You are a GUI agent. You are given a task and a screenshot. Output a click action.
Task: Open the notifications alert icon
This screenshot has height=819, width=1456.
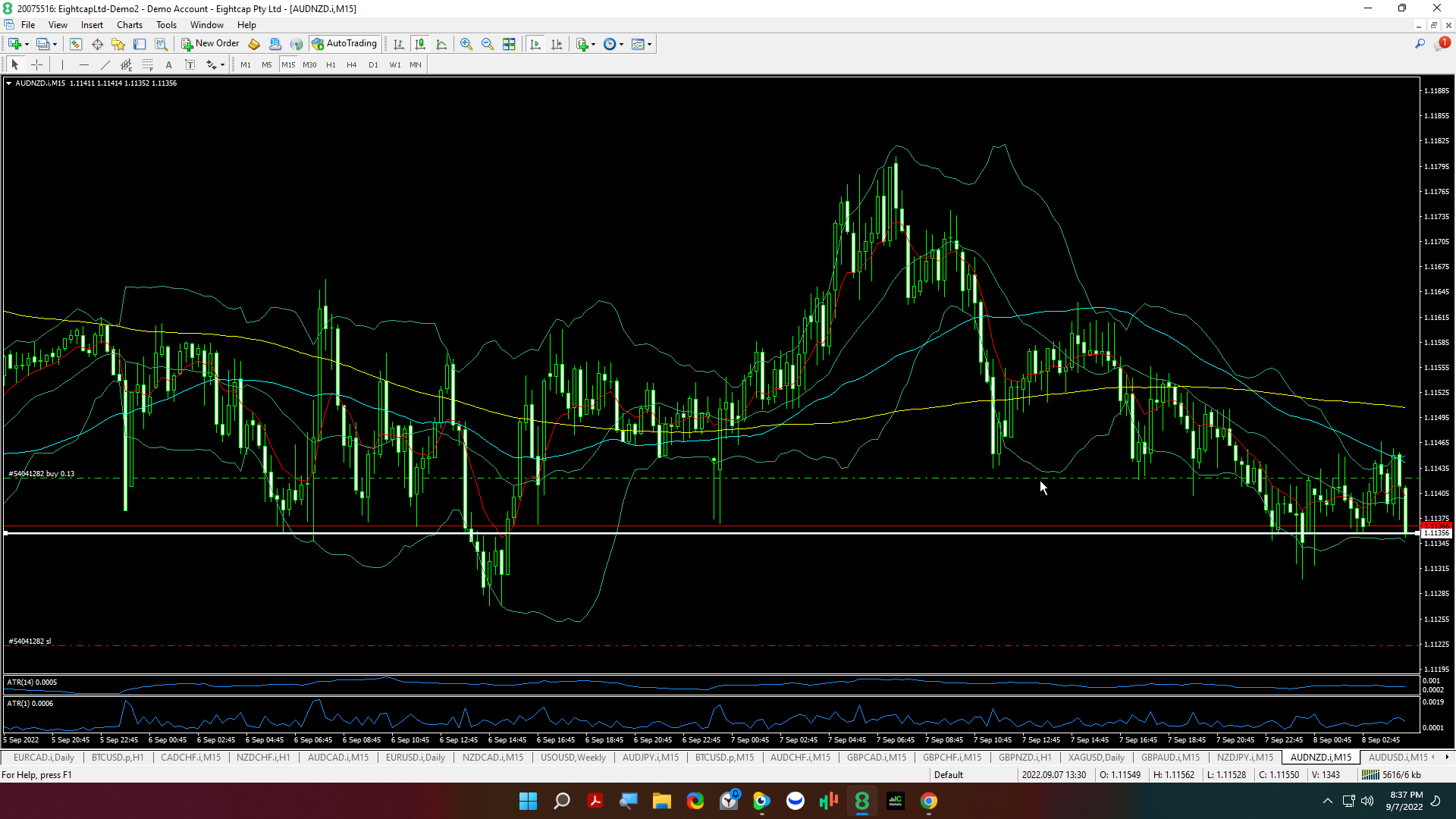click(1441, 44)
